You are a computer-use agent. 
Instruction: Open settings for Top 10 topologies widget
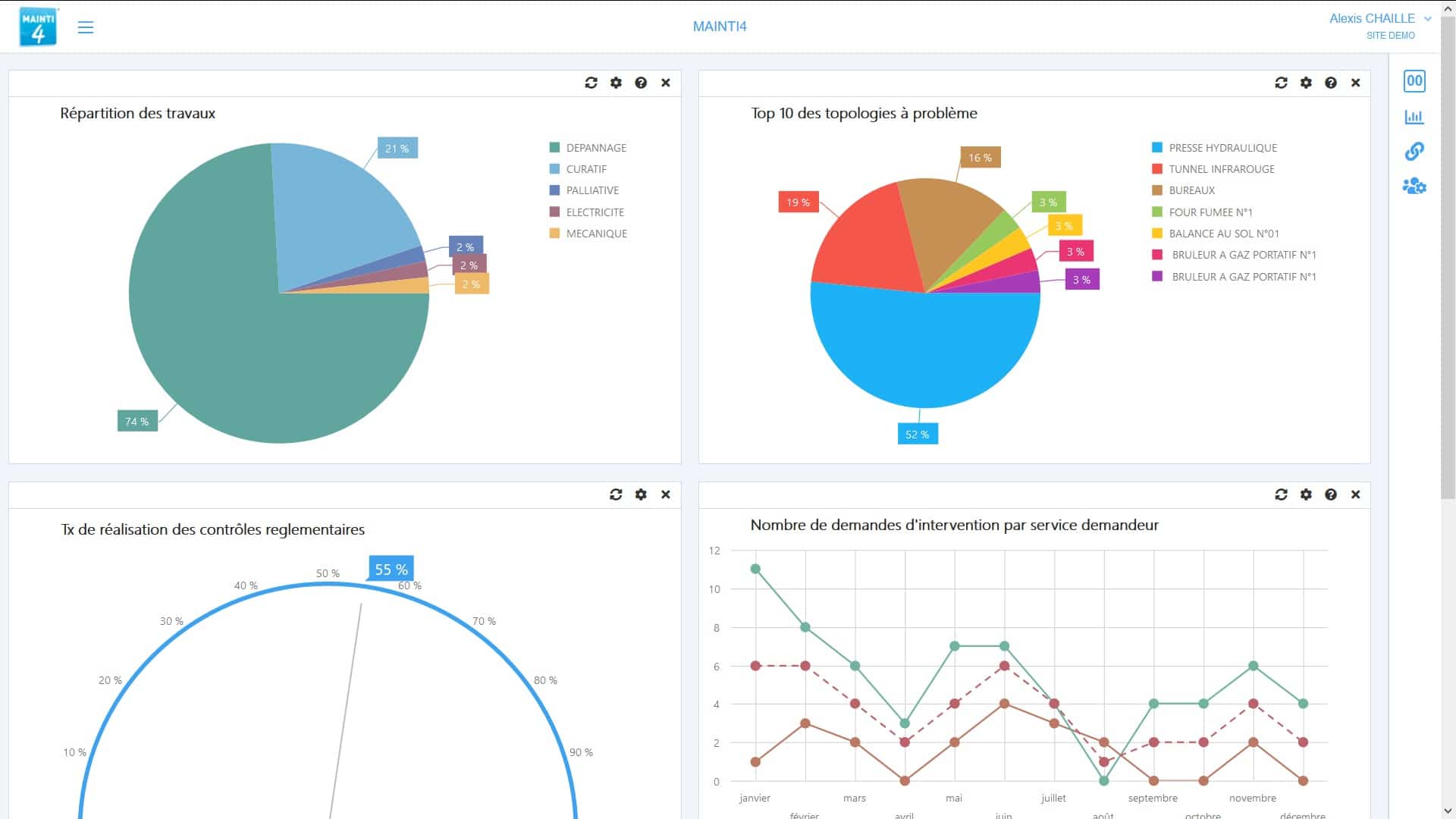[1306, 83]
